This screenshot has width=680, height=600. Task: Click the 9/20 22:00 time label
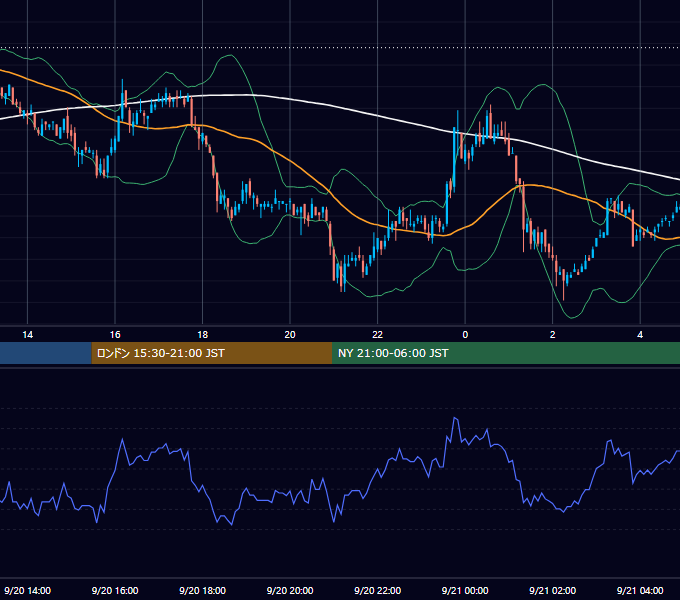click(x=377, y=590)
